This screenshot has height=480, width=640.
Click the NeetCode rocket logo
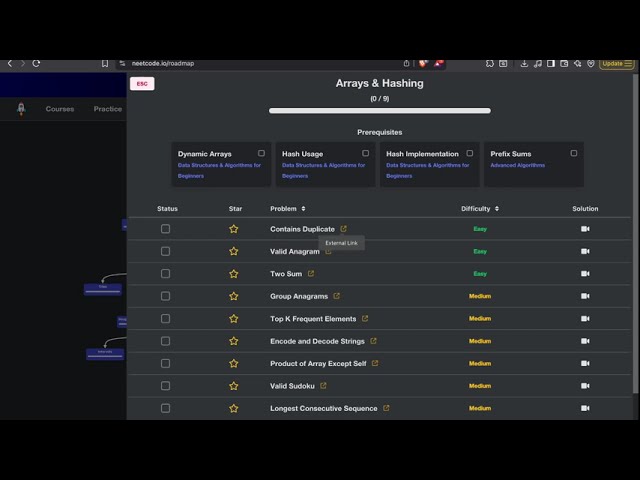pyautogui.click(x=21, y=109)
